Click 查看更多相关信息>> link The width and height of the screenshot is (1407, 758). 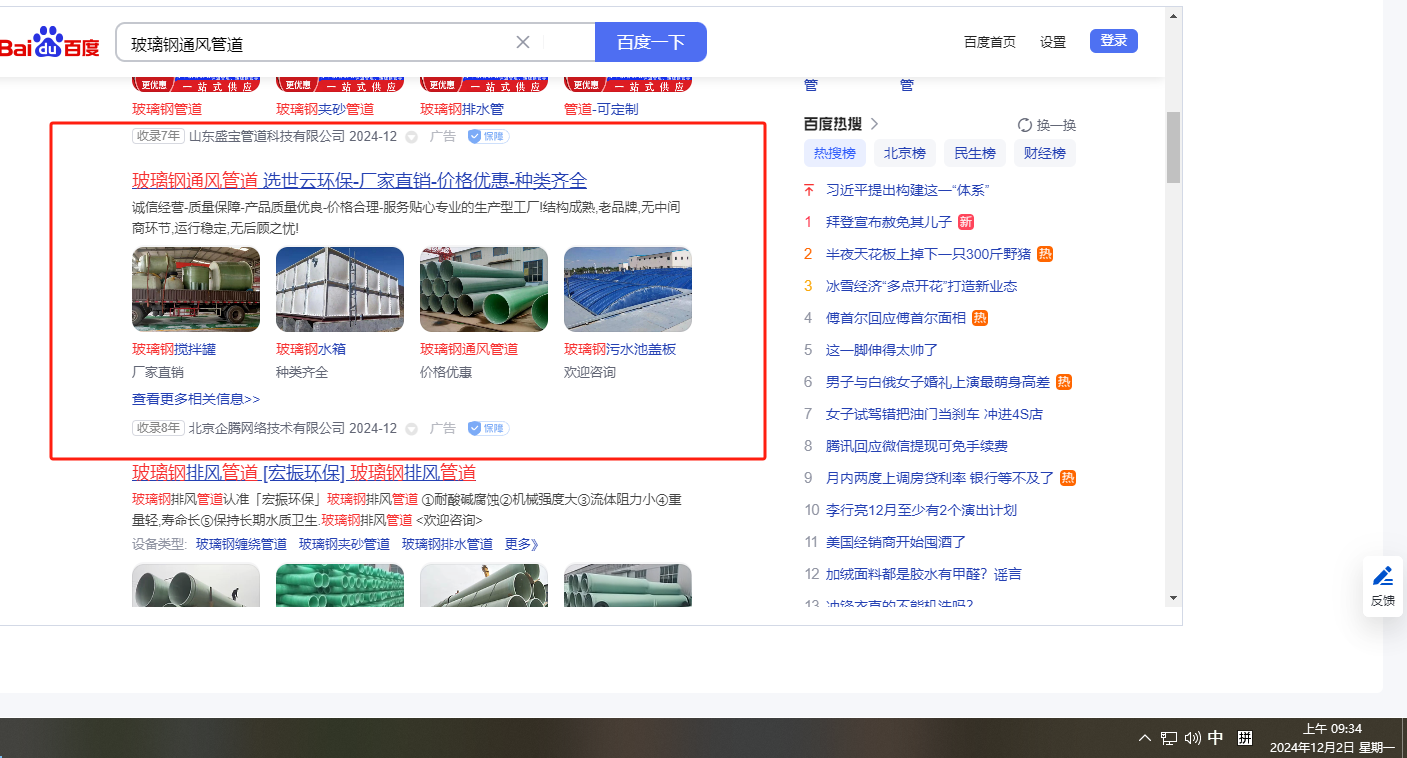tap(196, 398)
